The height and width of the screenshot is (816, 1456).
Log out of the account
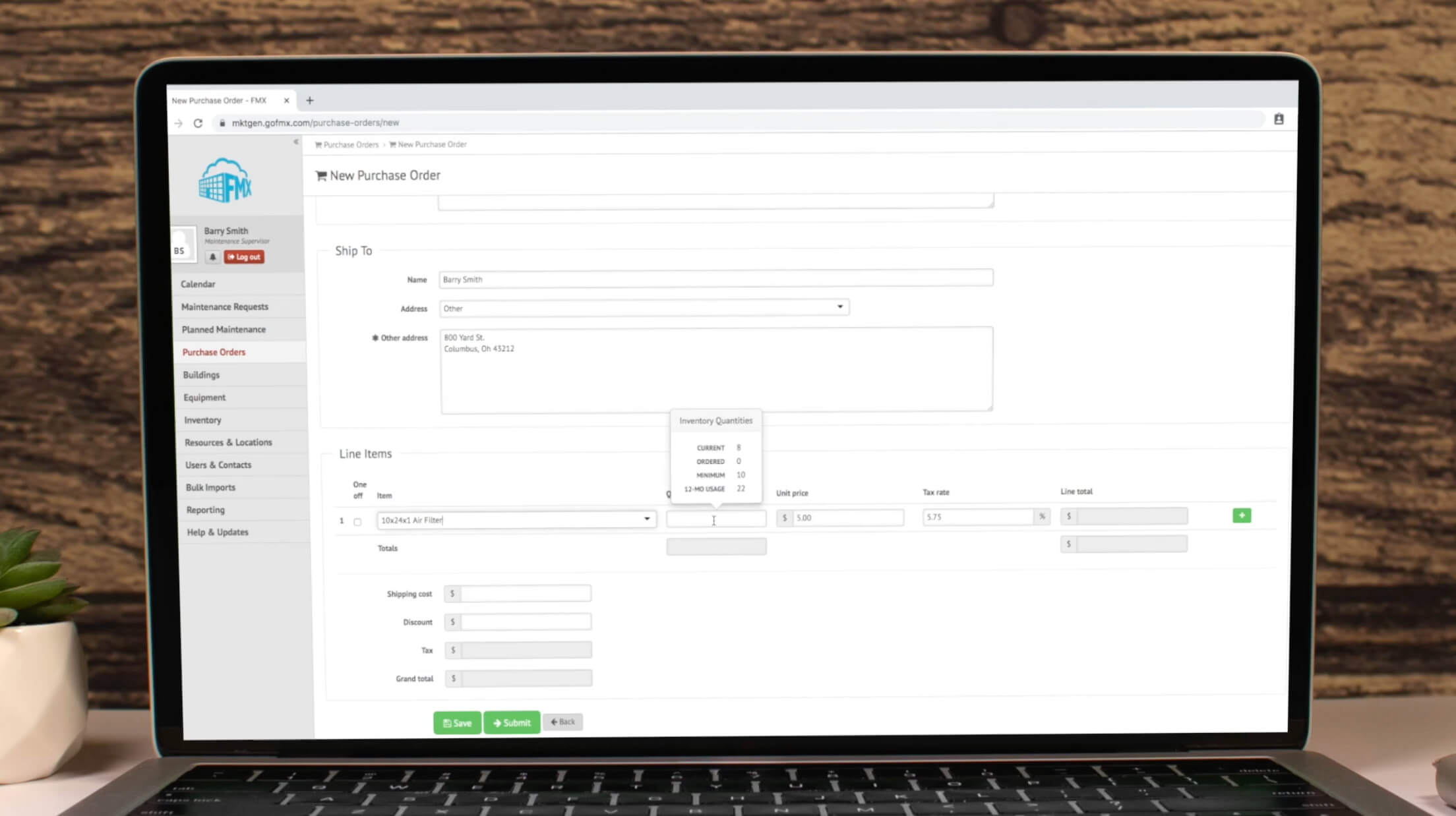[x=244, y=257]
